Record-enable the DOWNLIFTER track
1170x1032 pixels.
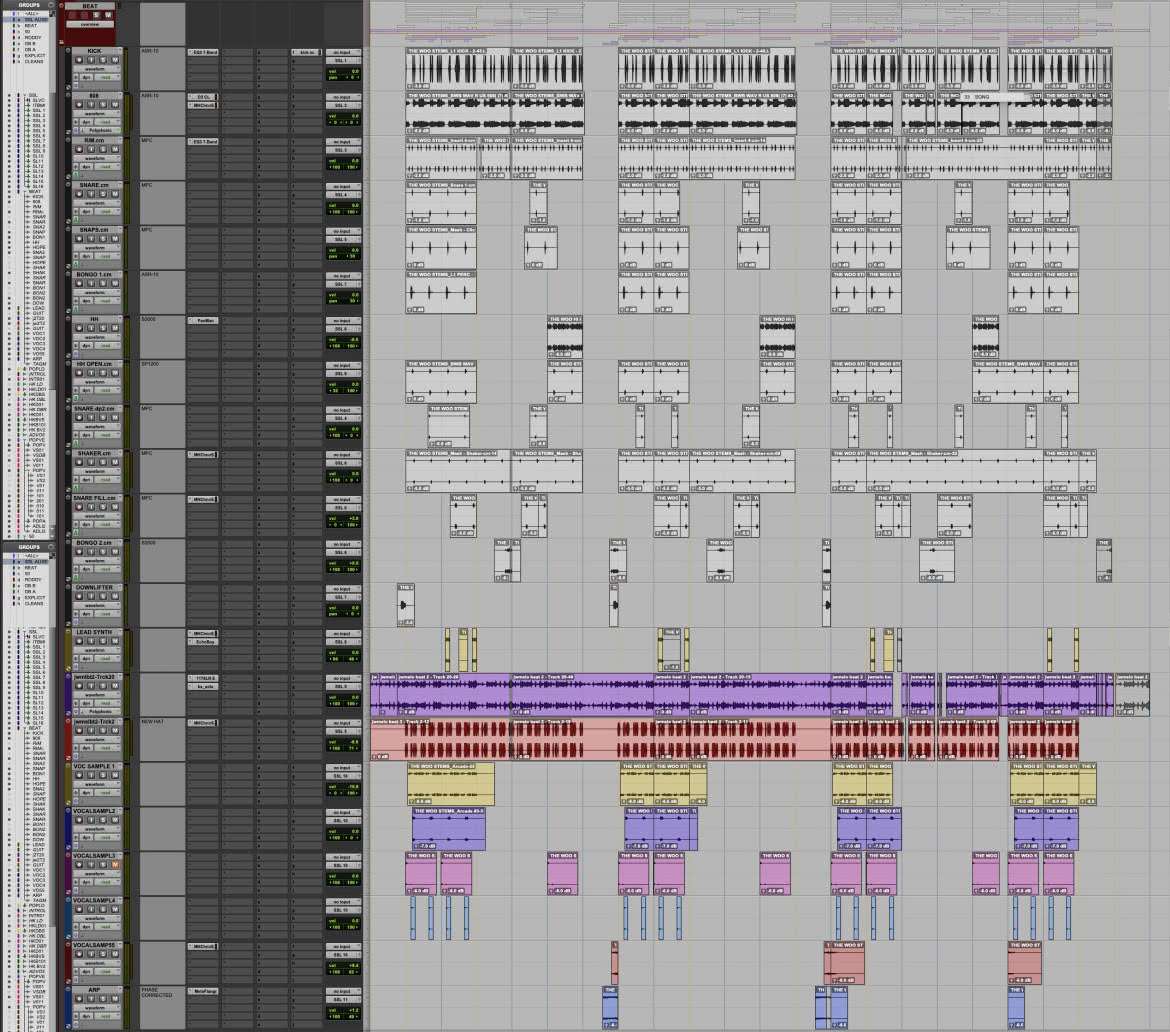click(79, 596)
